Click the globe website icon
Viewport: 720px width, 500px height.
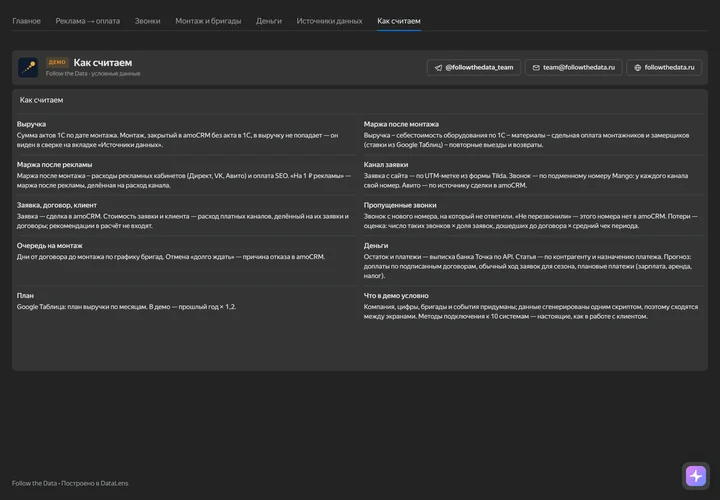click(x=637, y=67)
